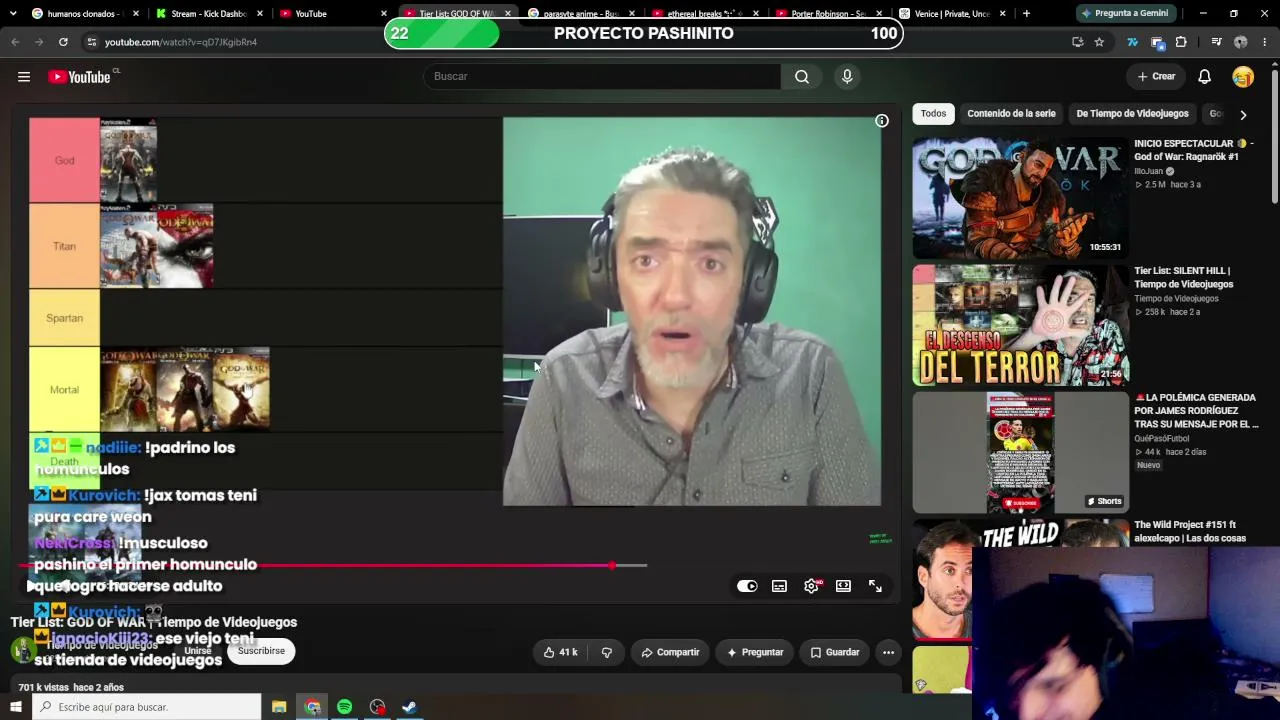Open YouTube notifications bell

1205,77
